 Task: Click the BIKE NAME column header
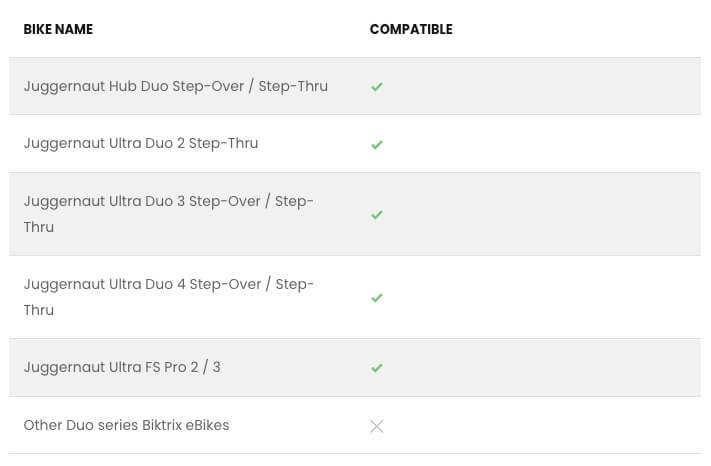coord(58,29)
